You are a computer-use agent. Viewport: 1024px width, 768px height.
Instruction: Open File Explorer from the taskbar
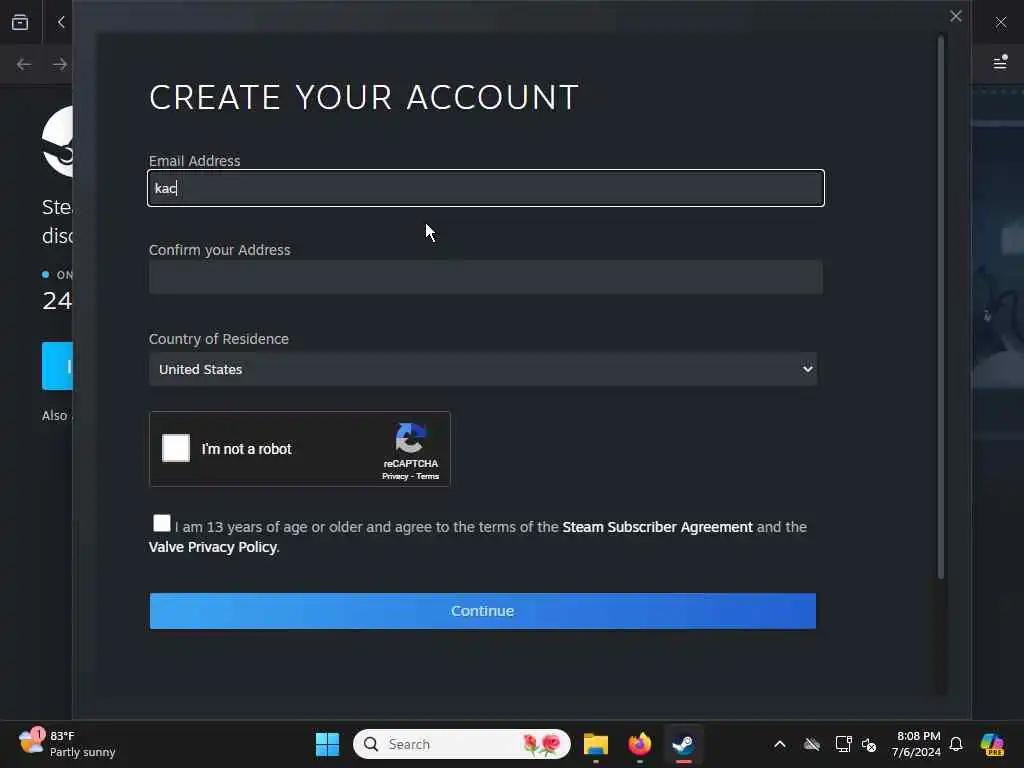pos(596,744)
